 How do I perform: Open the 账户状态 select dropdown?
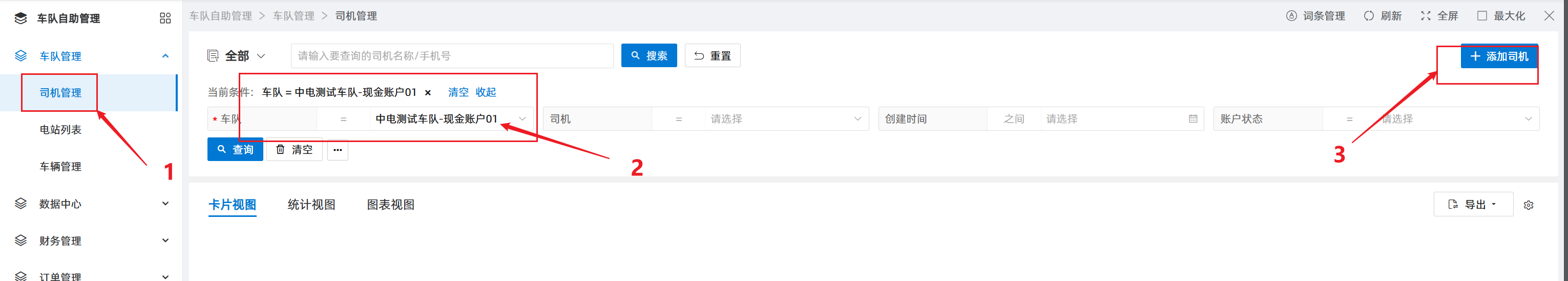(1455, 119)
